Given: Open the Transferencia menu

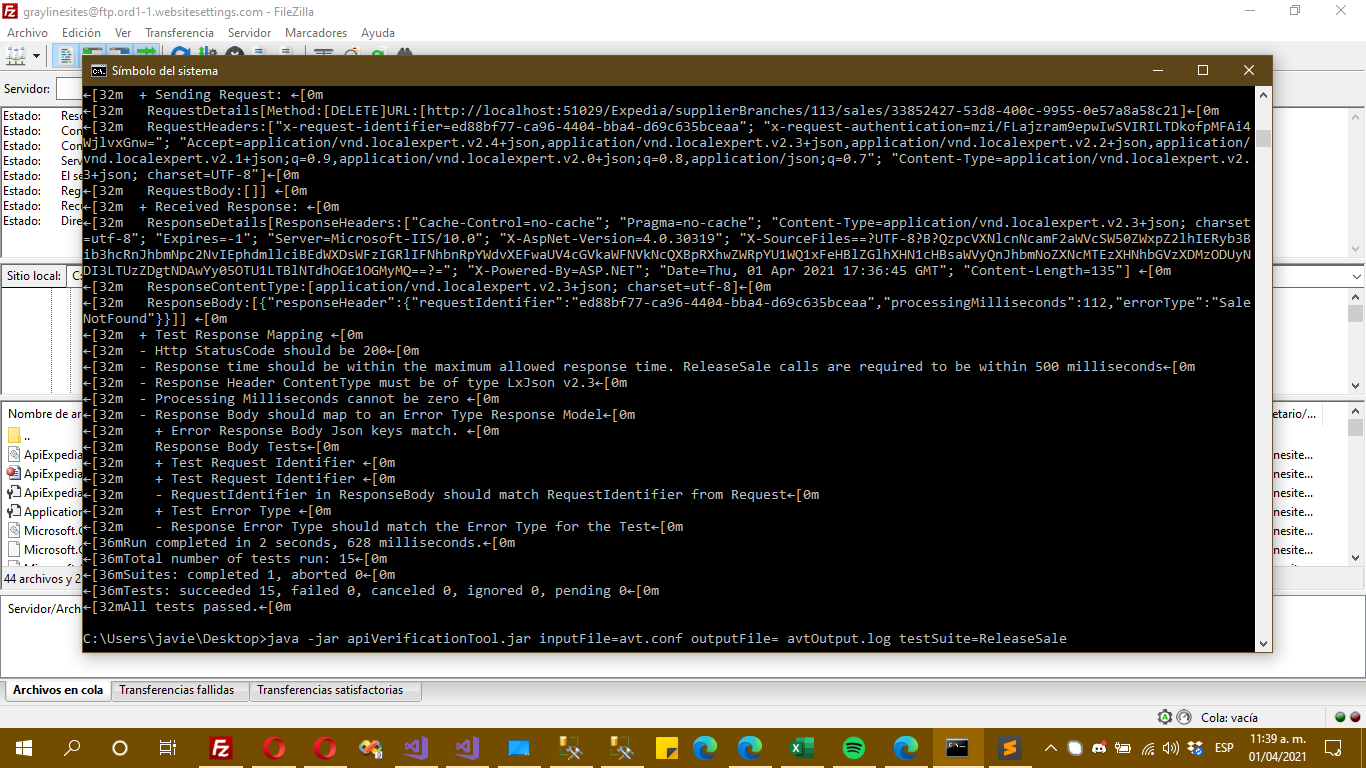Looking at the screenshot, I should 179,33.
